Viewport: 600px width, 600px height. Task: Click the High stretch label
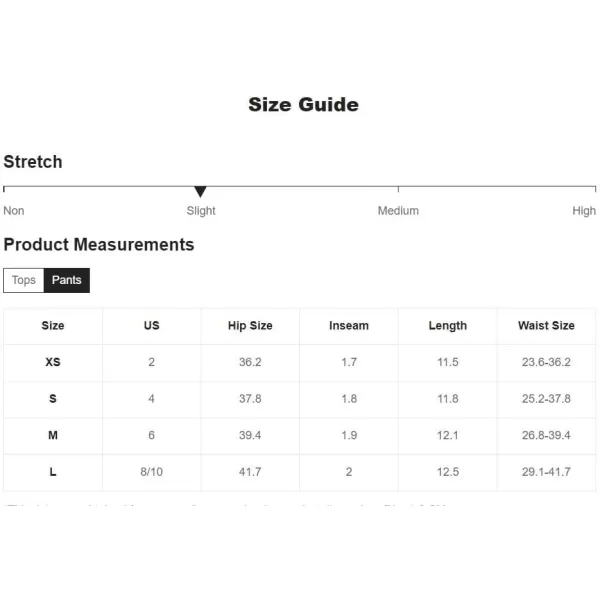[x=584, y=210]
